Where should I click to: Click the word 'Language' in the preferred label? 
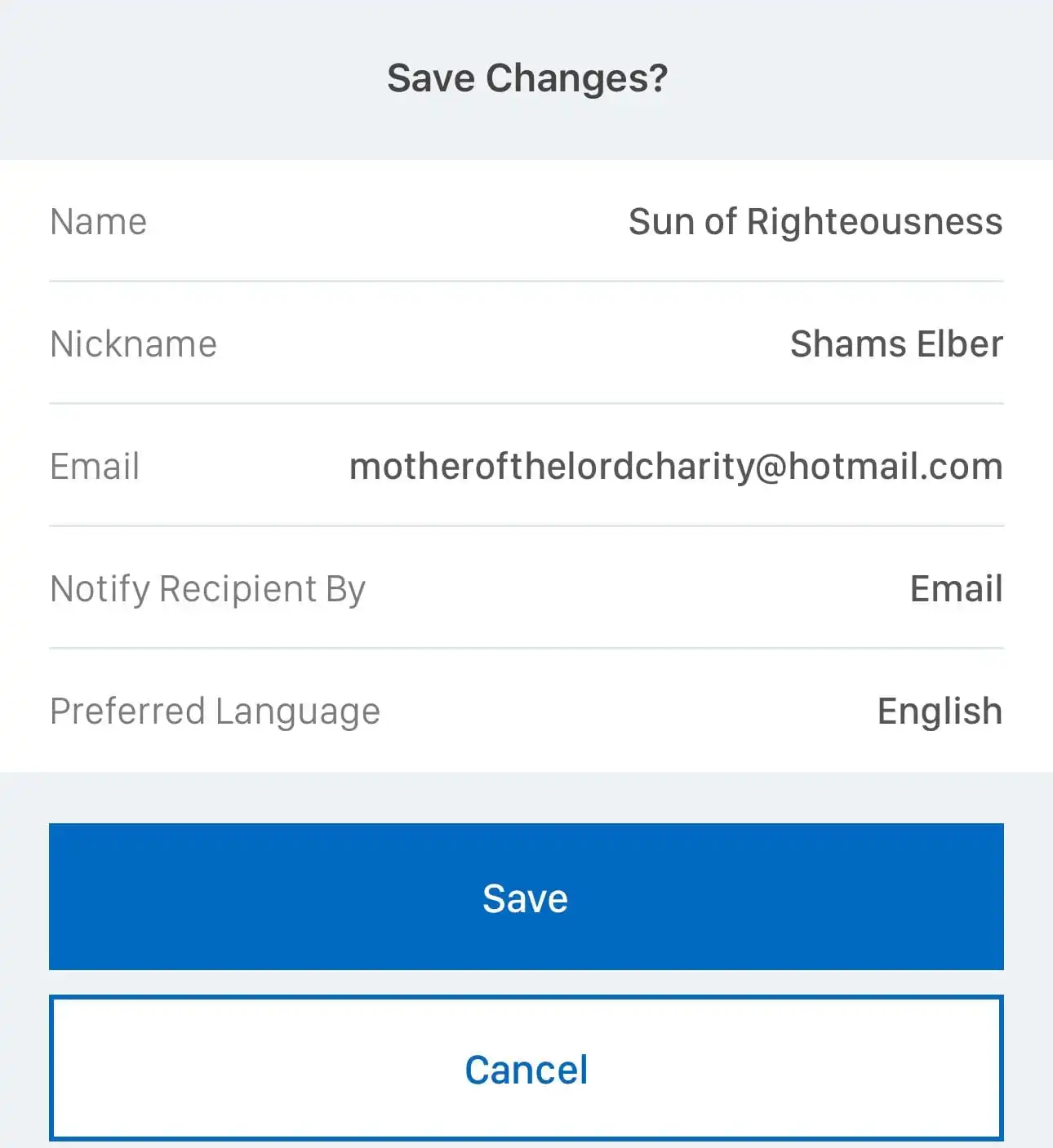[x=298, y=711]
